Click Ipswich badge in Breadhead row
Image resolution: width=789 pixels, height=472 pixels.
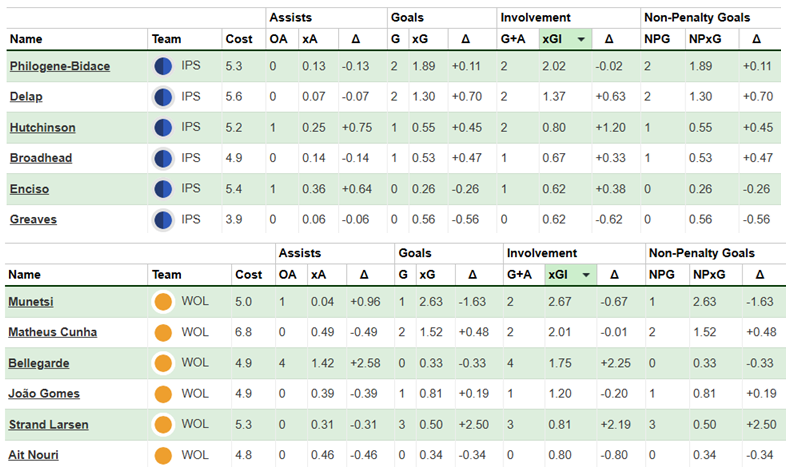(x=163, y=158)
